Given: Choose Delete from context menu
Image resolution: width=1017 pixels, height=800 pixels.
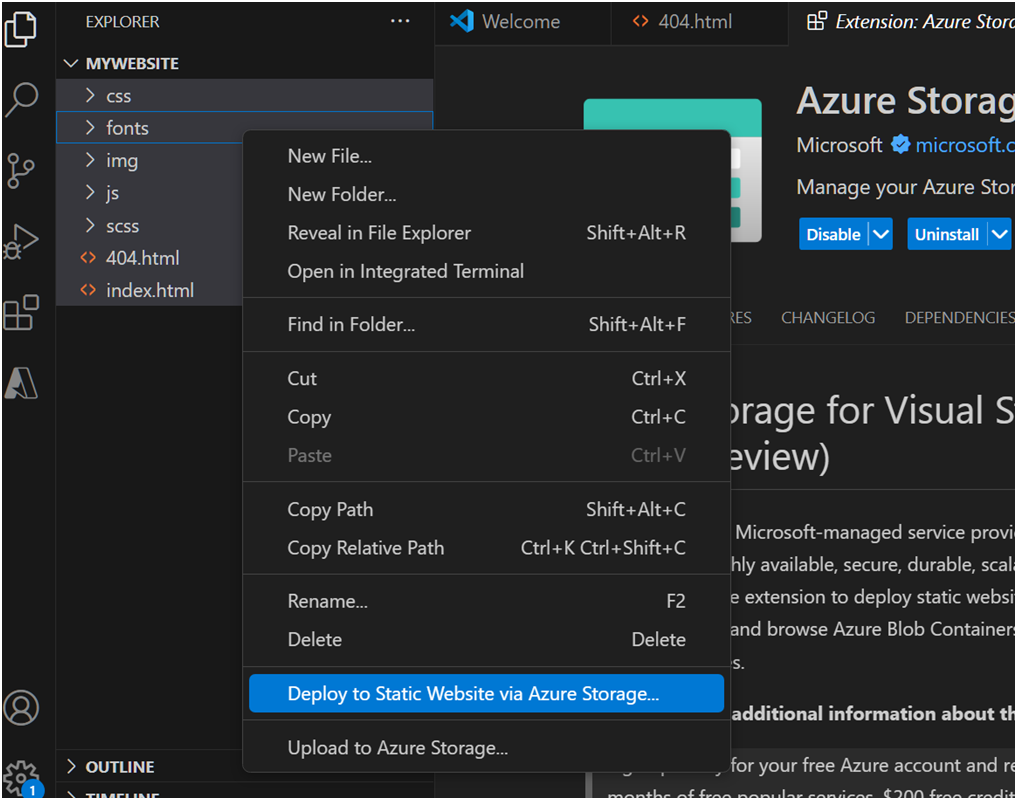Looking at the screenshot, I should 486,640.
